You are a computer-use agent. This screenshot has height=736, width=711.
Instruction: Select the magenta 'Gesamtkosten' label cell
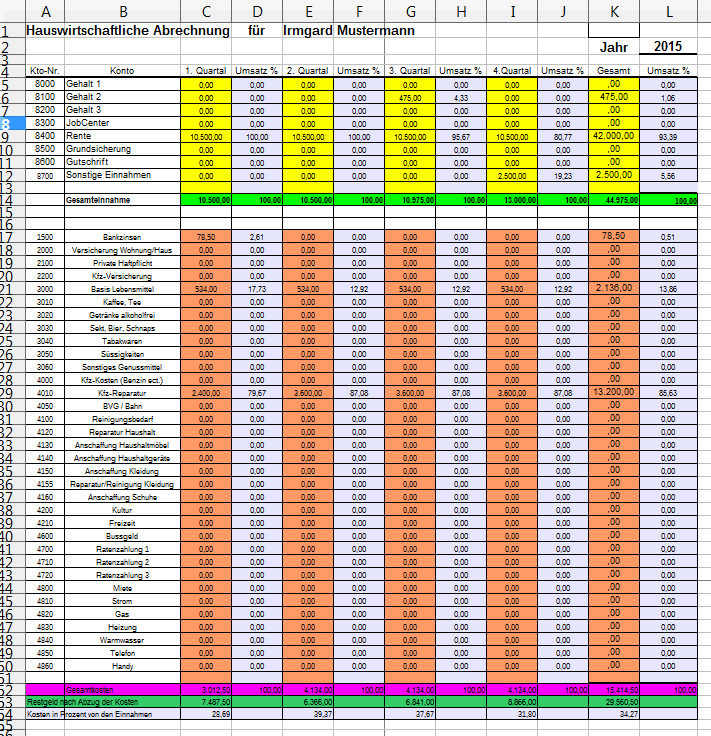tap(122, 690)
